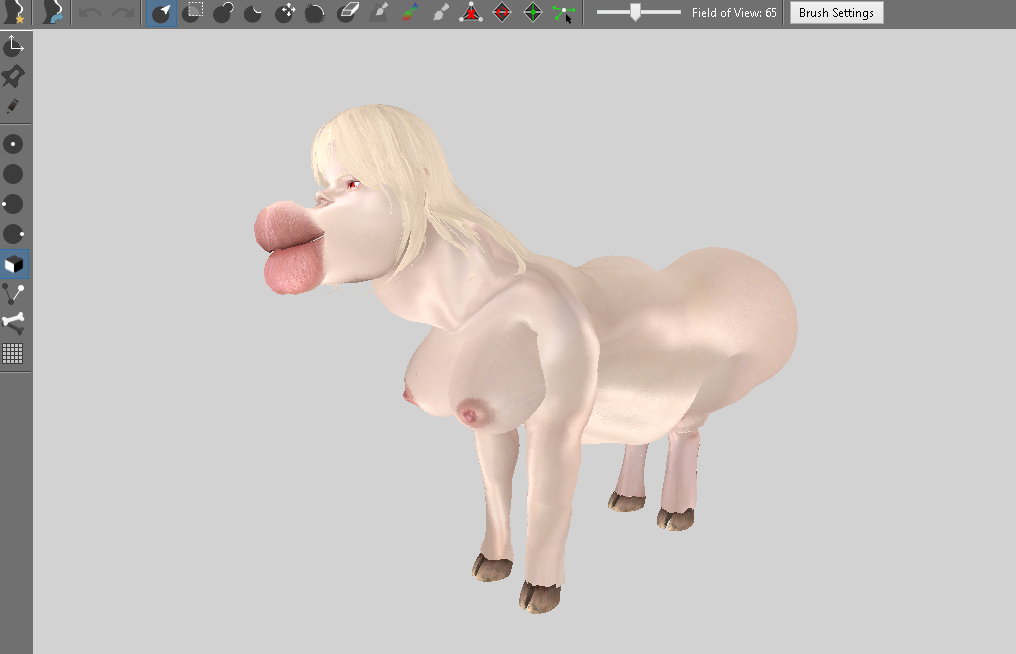Enable X-mirror with the center dot circle

click(x=14, y=144)
